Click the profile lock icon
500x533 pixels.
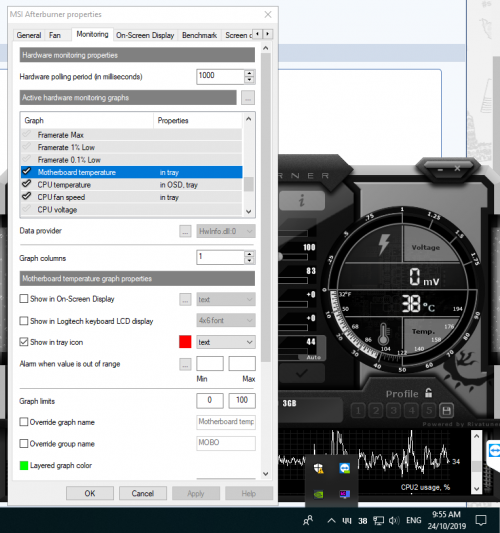pyautogui.click(x=428, y=393)
